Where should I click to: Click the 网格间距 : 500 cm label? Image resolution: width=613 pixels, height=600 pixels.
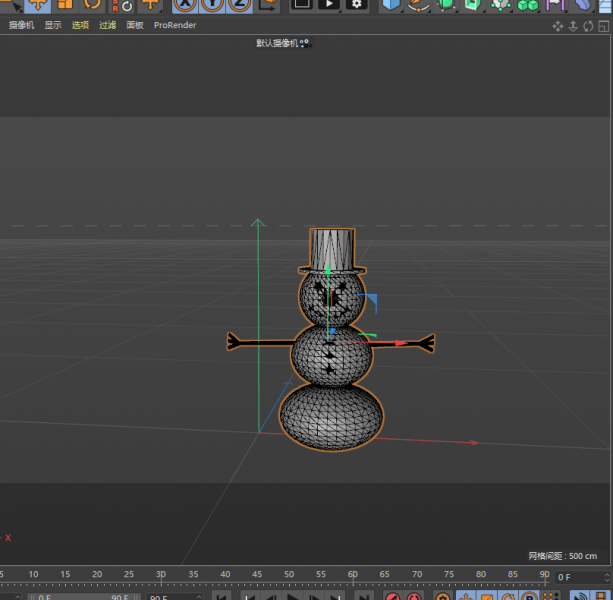(563, 556)
